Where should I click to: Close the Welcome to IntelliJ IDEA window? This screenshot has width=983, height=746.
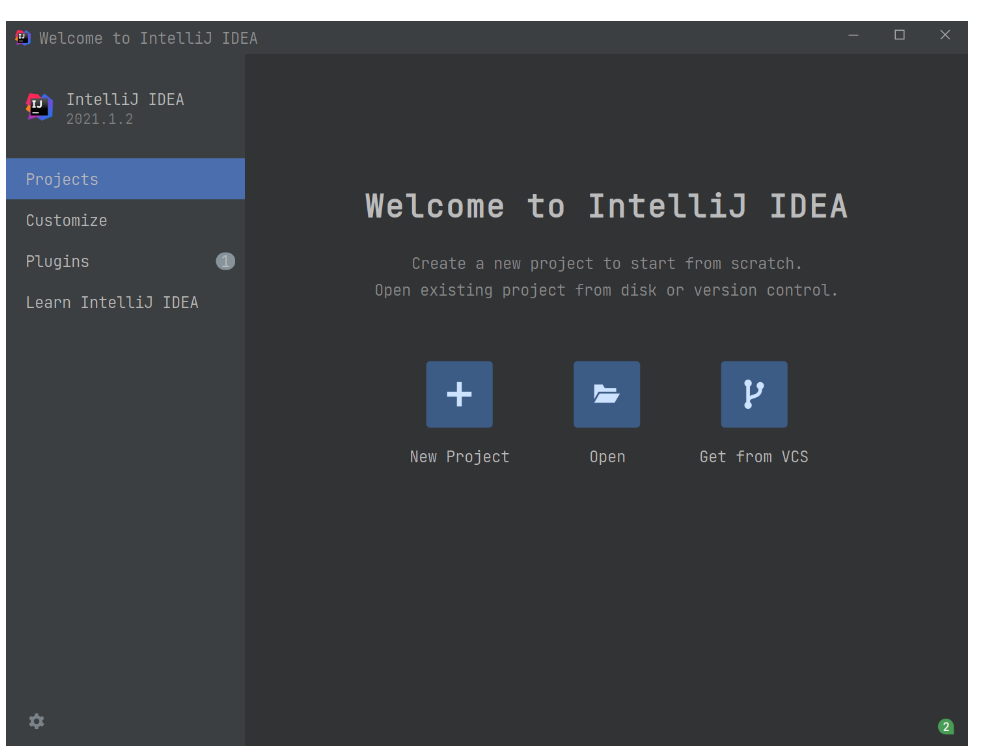[945, 35]
